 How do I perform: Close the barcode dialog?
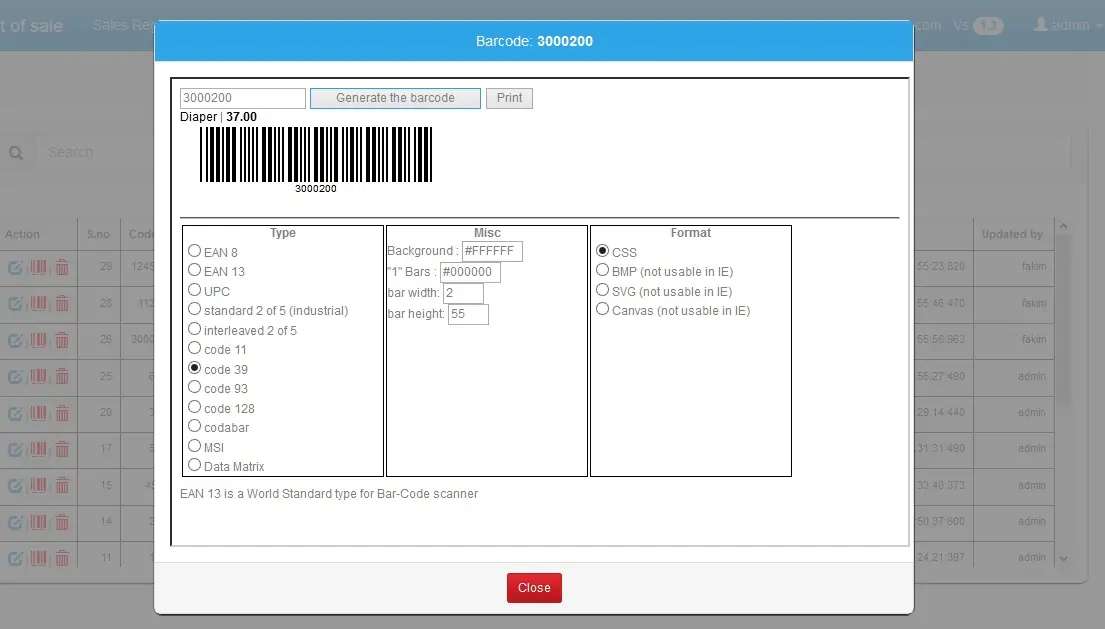534,587
